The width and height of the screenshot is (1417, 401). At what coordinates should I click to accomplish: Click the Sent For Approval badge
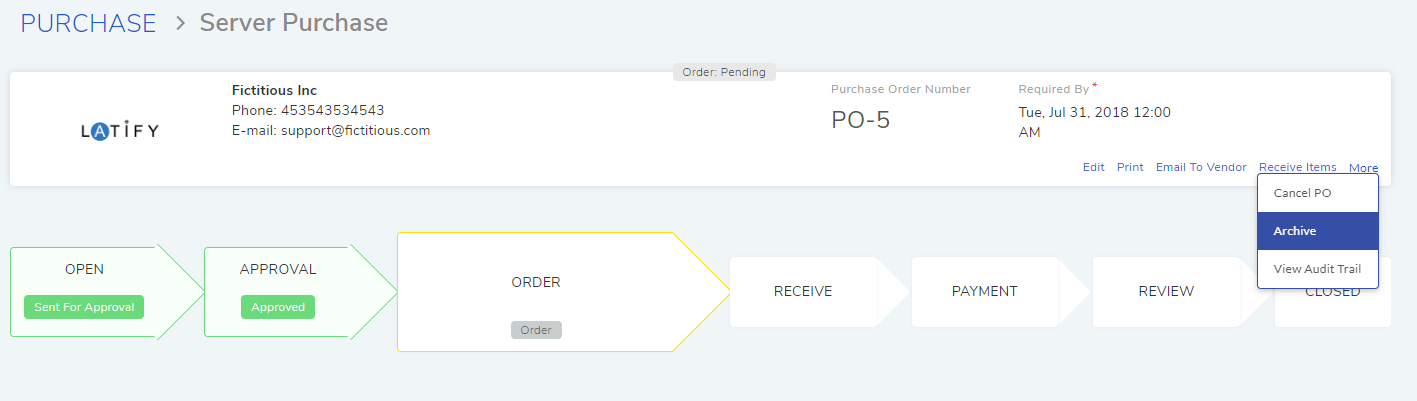(84, 307)
